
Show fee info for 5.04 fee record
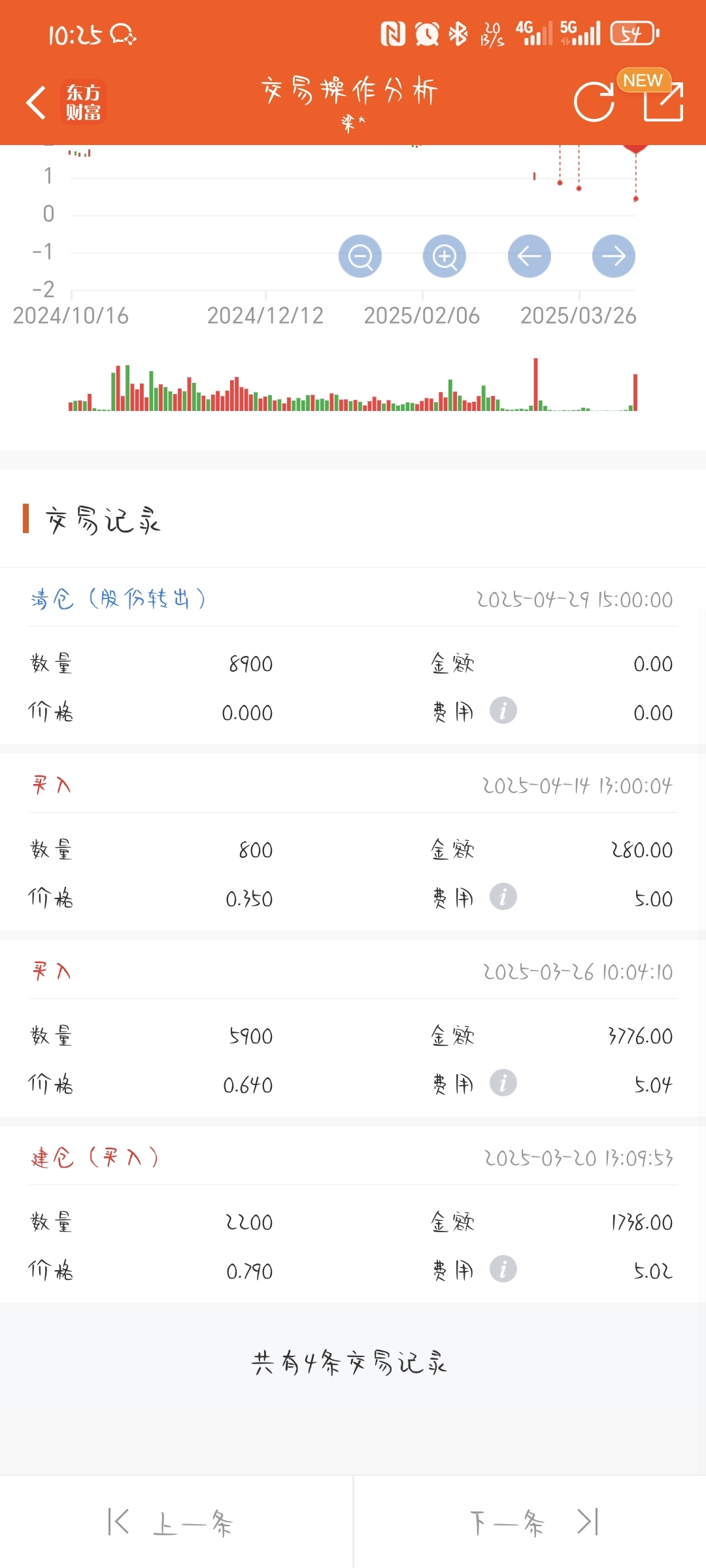click(x=503, y=1083)
